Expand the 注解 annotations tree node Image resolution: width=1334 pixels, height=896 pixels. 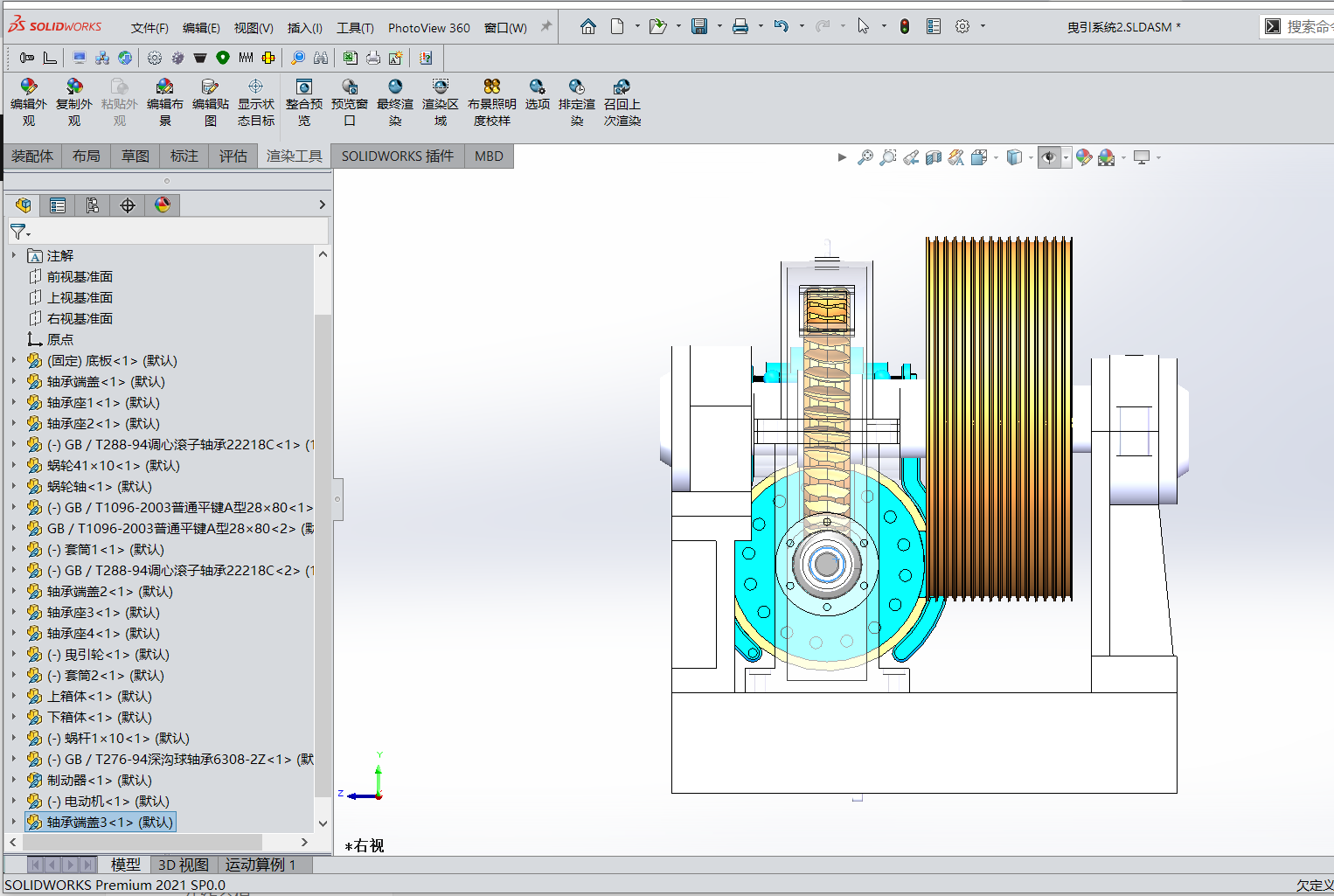pyautogui.click(x=14, y=255)
